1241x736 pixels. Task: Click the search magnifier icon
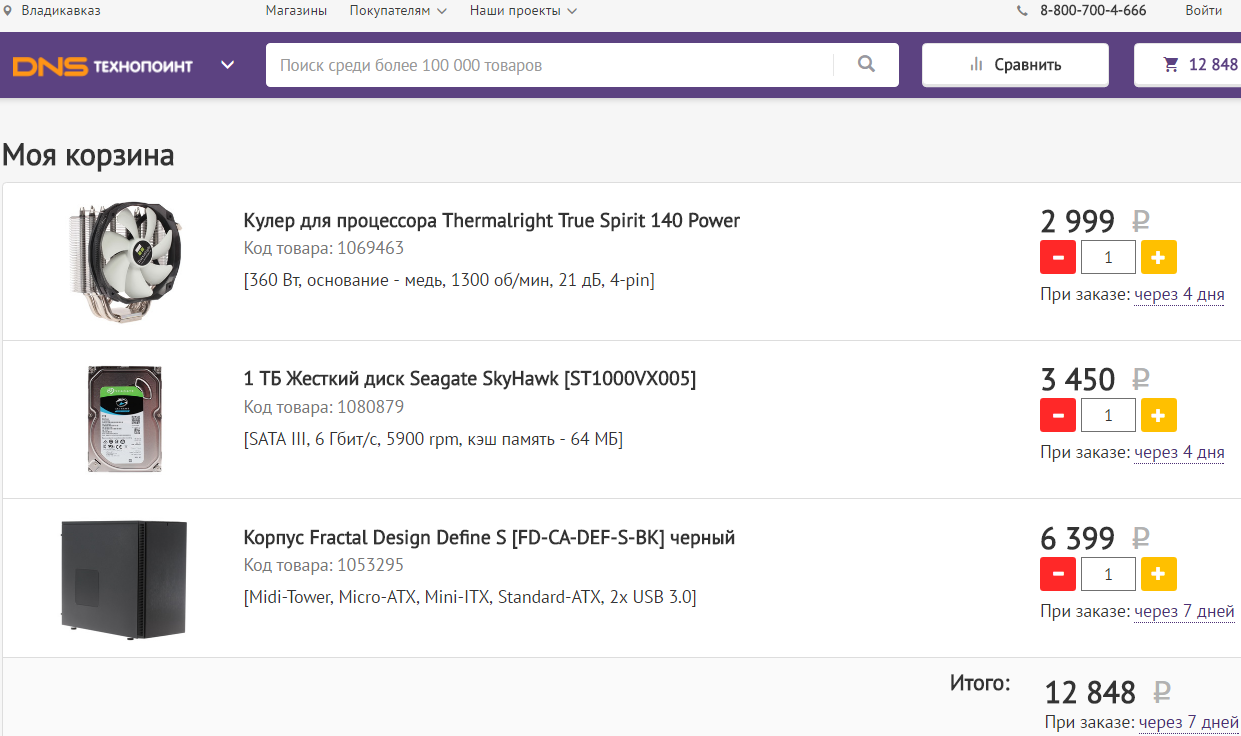(x=866, y=65)
